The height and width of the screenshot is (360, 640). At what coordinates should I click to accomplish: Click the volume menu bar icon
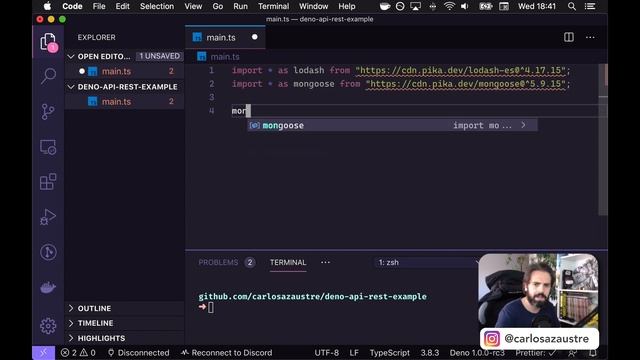click(x=465, y=7)
